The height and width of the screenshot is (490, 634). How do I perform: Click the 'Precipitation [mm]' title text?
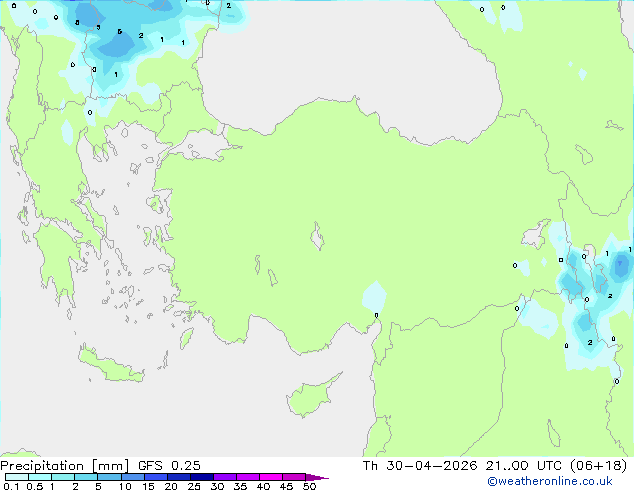pyautogui.click(x=65, y=466)
